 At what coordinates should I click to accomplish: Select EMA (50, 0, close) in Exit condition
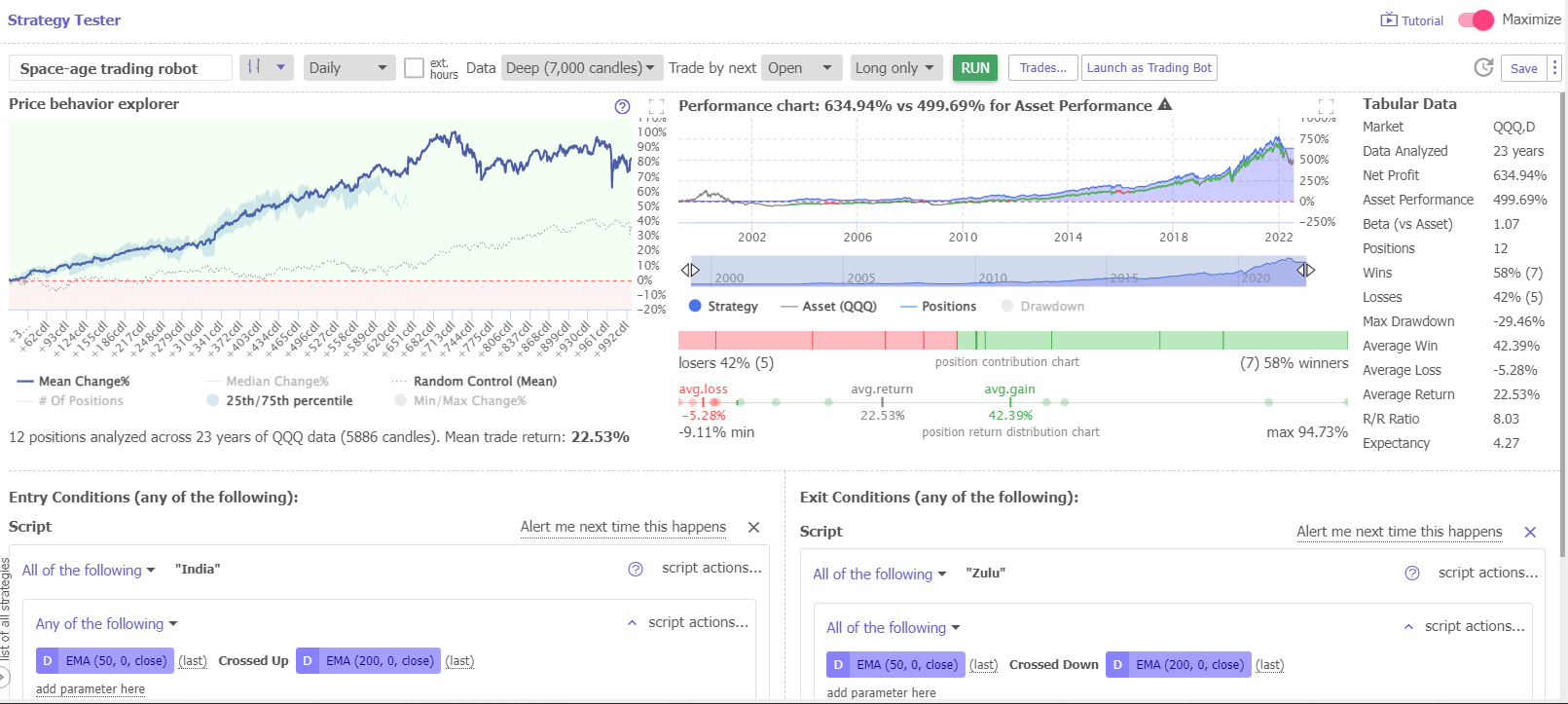pyautogui.click(x=895, y=665)
